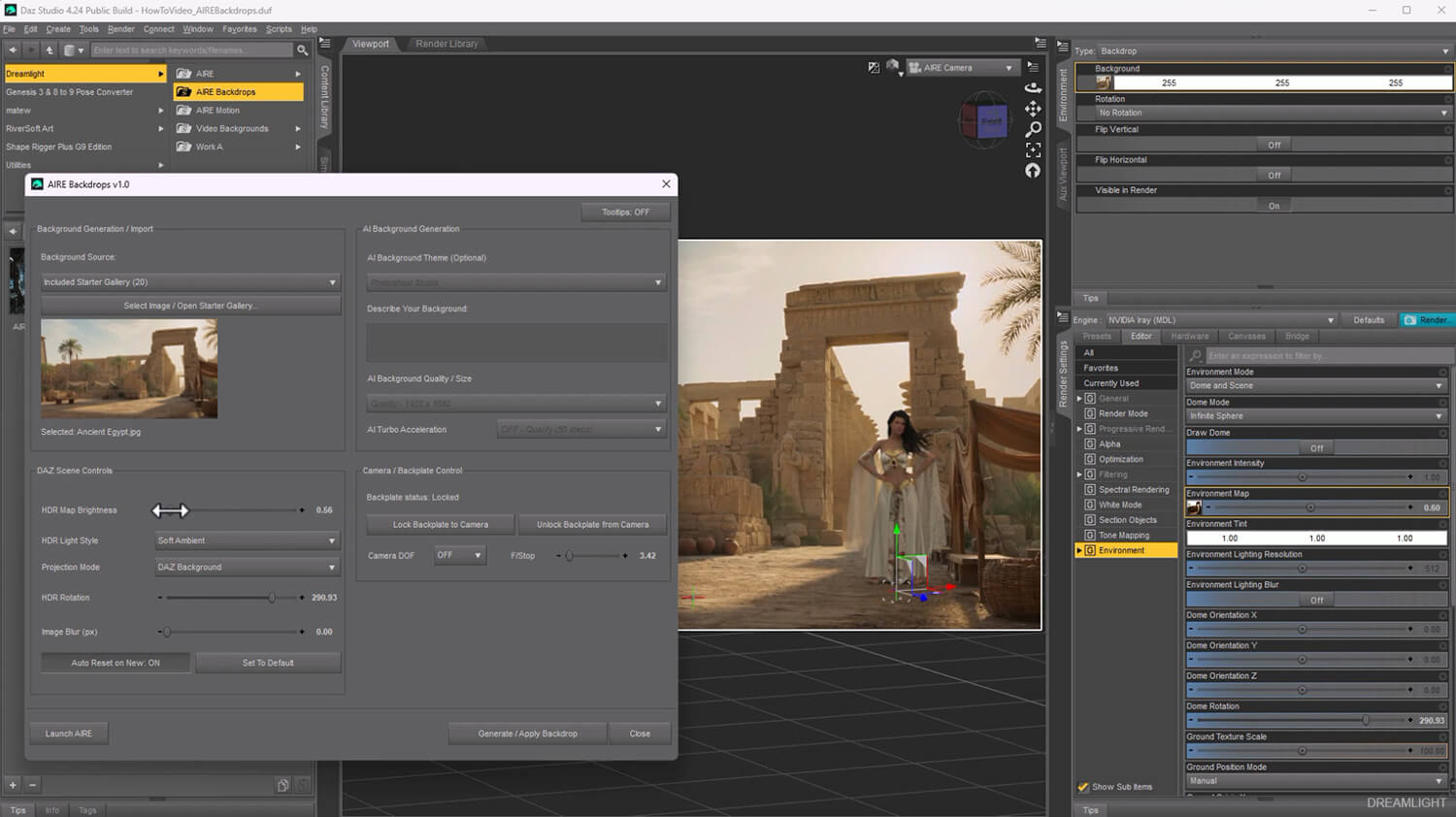Open the AIRE Camera selector dropdown
Viewport: 1456px width, 817px height.
[x=961, y=68]
